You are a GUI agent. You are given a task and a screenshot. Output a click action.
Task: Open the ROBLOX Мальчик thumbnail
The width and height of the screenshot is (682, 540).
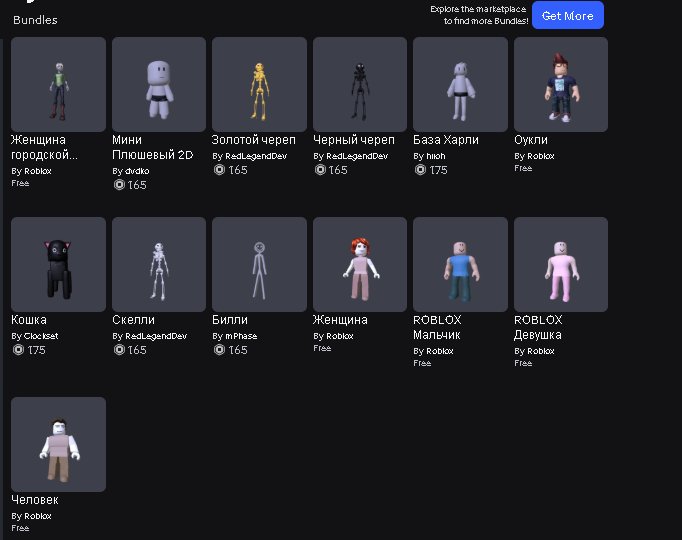point(460,264)
